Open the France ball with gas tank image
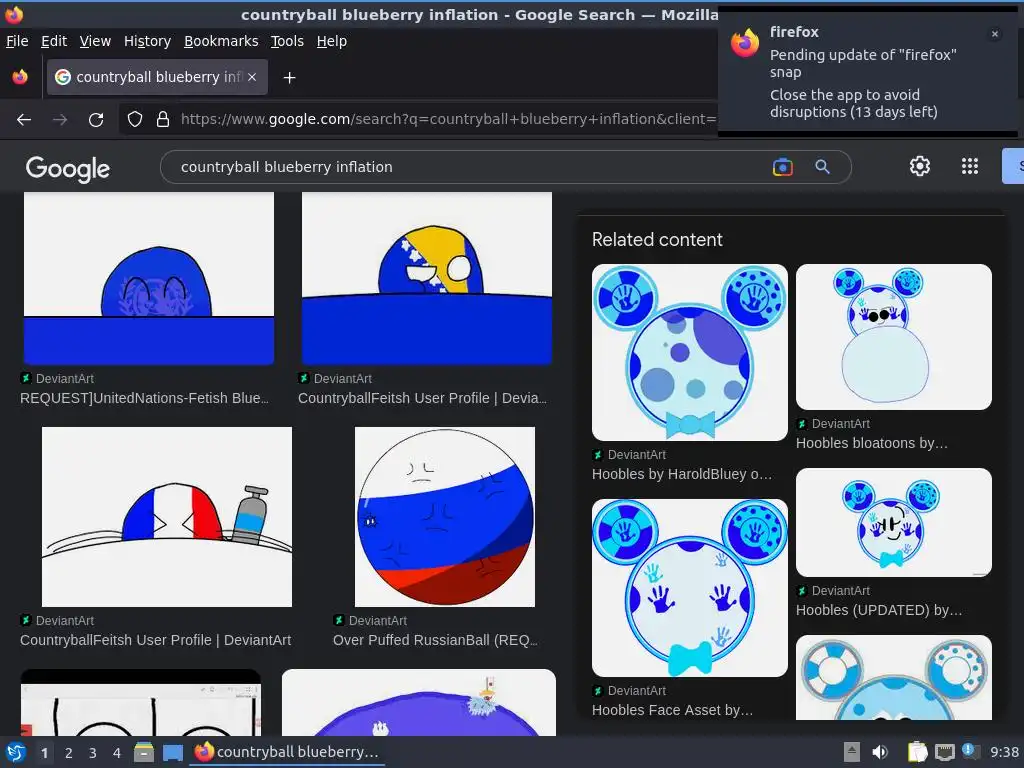This screenshot has height=768, width=1024. 167,517
